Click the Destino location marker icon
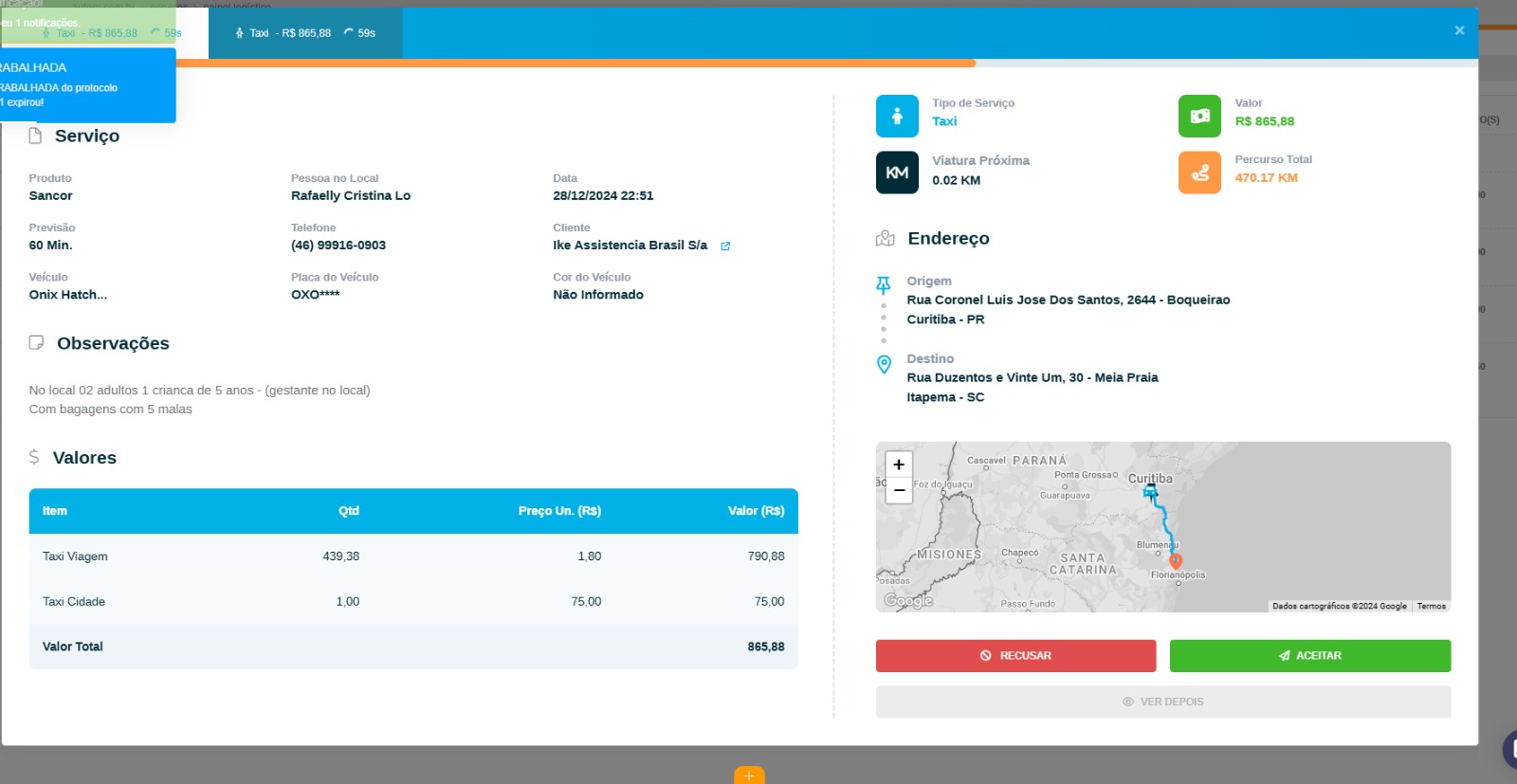The width and height of the screenshot is (1517, 784). (884, 364)
